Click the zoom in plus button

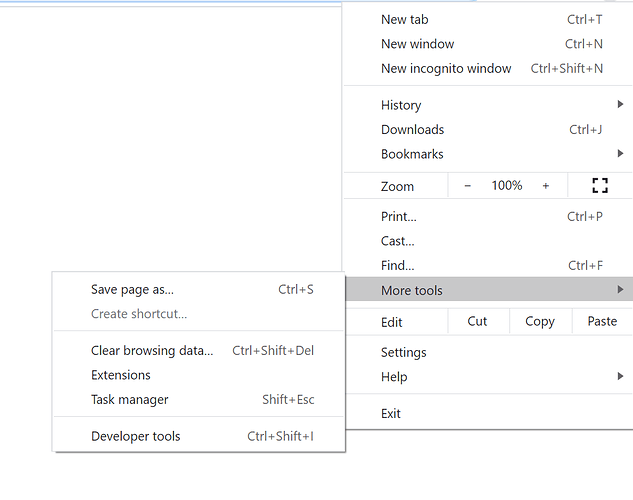[545, 186]
